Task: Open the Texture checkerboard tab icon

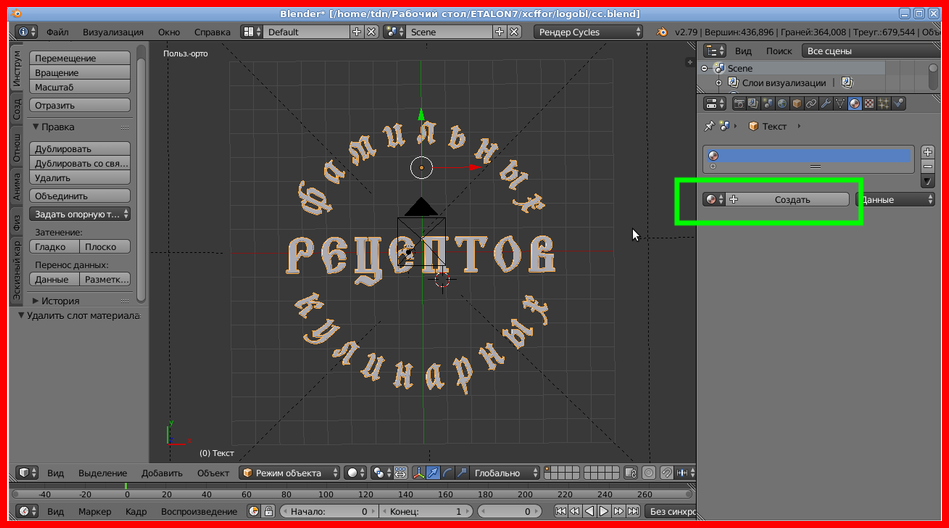Action: [869, 103]
